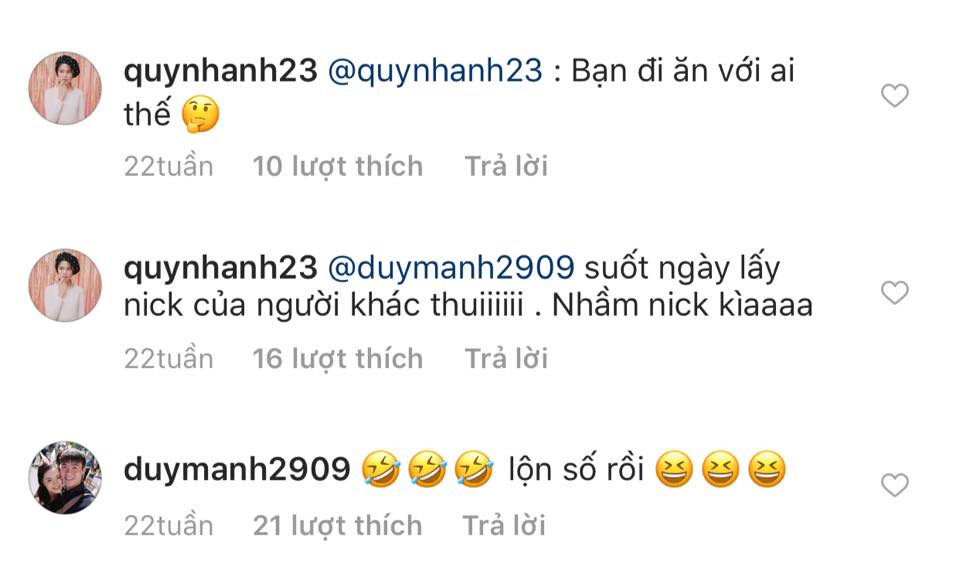
Task: Like the 'lộn số rồi' comment heart
Action: (894, 485)
